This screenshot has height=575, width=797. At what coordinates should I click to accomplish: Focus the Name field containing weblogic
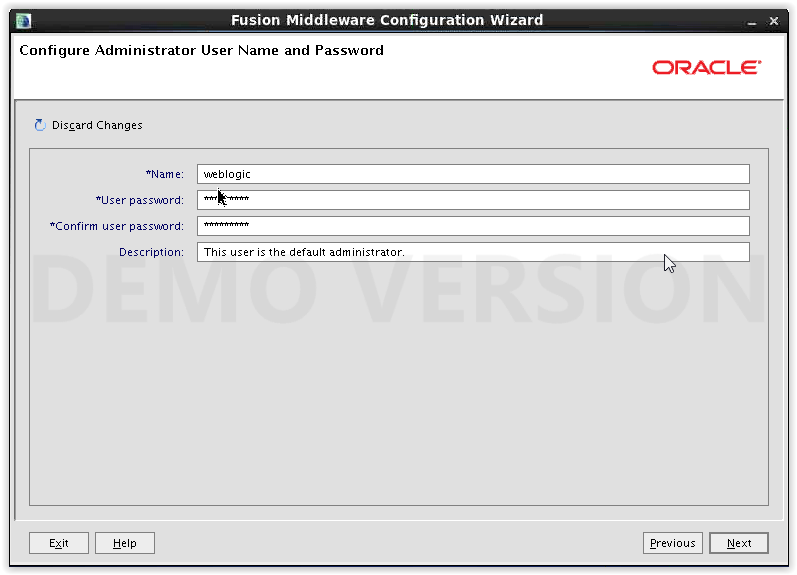473,174
